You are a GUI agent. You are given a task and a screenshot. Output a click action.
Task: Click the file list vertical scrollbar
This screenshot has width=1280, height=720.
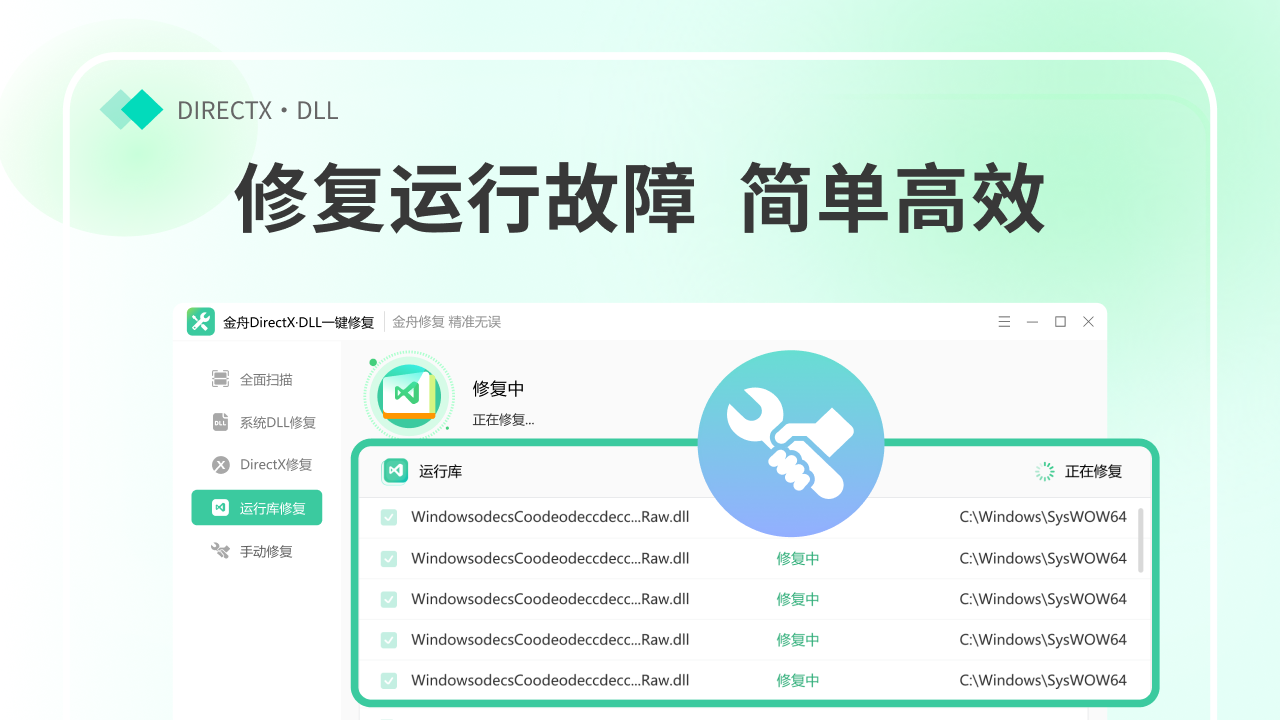[1141, 540]
